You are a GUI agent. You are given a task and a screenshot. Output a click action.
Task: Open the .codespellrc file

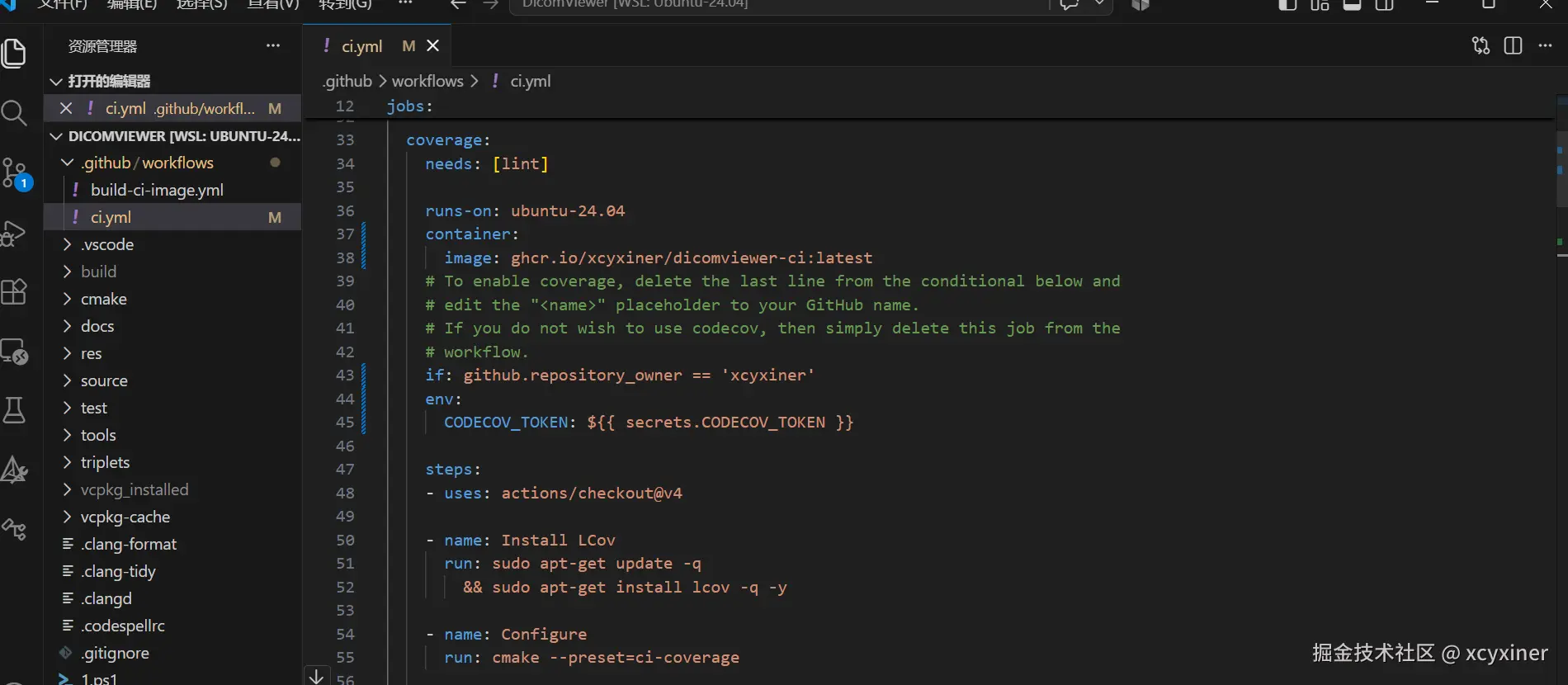point(172,626)
